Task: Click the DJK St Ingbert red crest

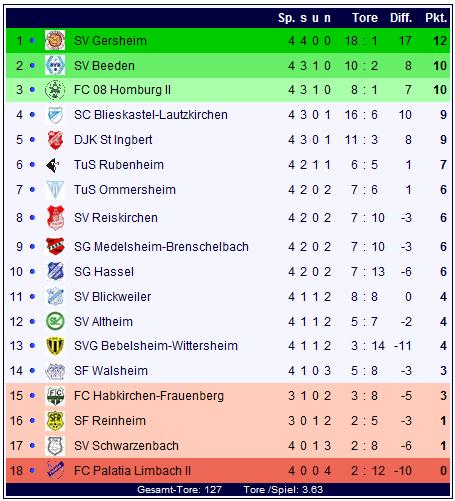Action: 55,140
